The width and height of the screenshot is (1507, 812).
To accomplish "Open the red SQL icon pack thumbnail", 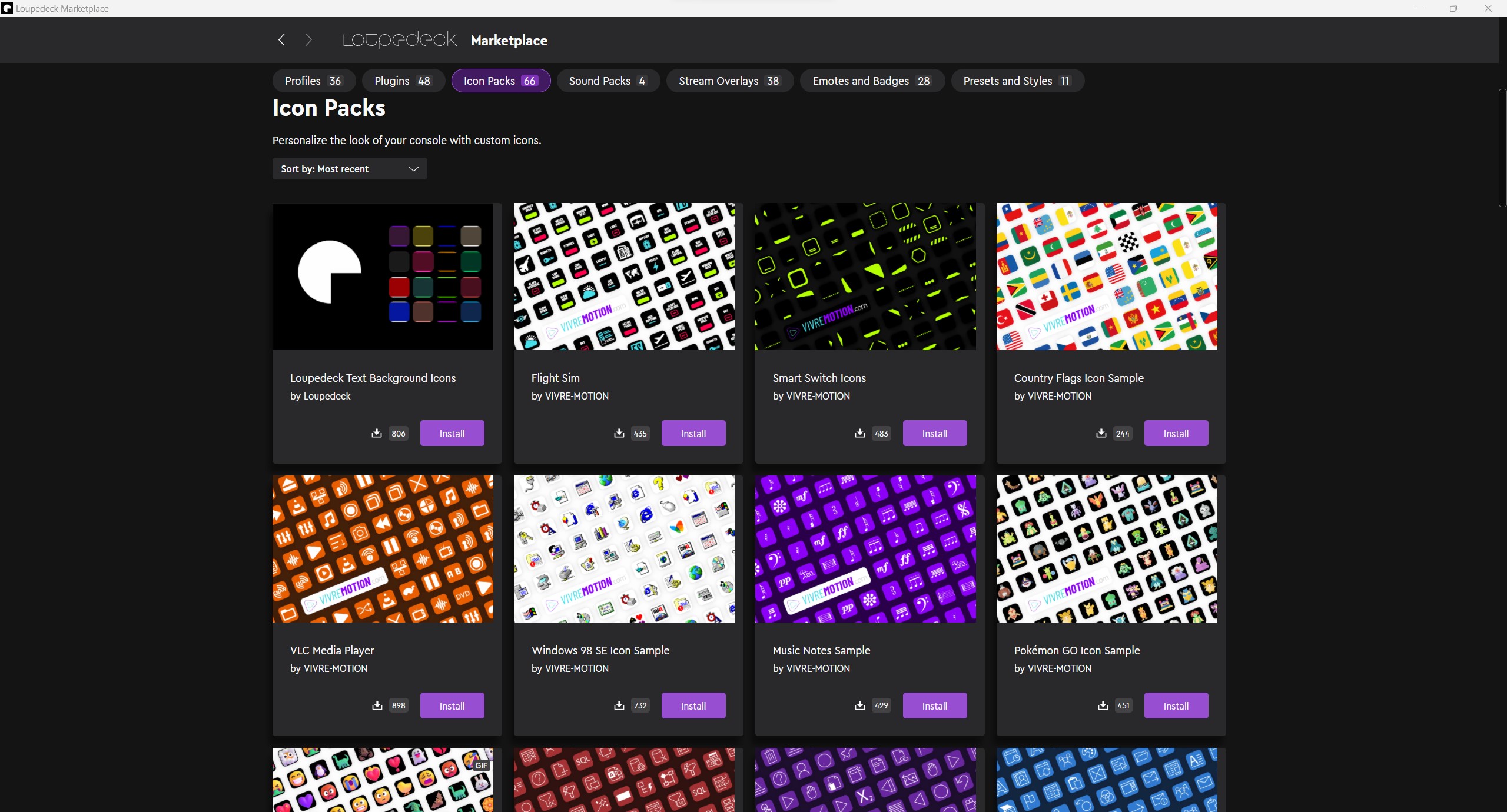I will click(x=624, y=780).
